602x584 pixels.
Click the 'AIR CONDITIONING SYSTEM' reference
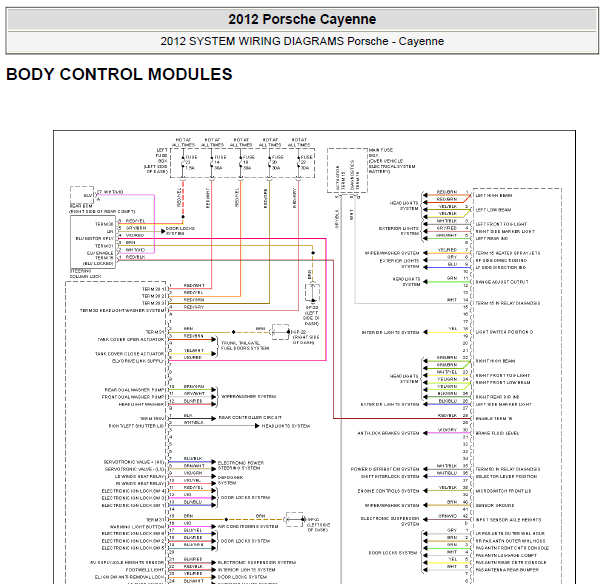248,526
